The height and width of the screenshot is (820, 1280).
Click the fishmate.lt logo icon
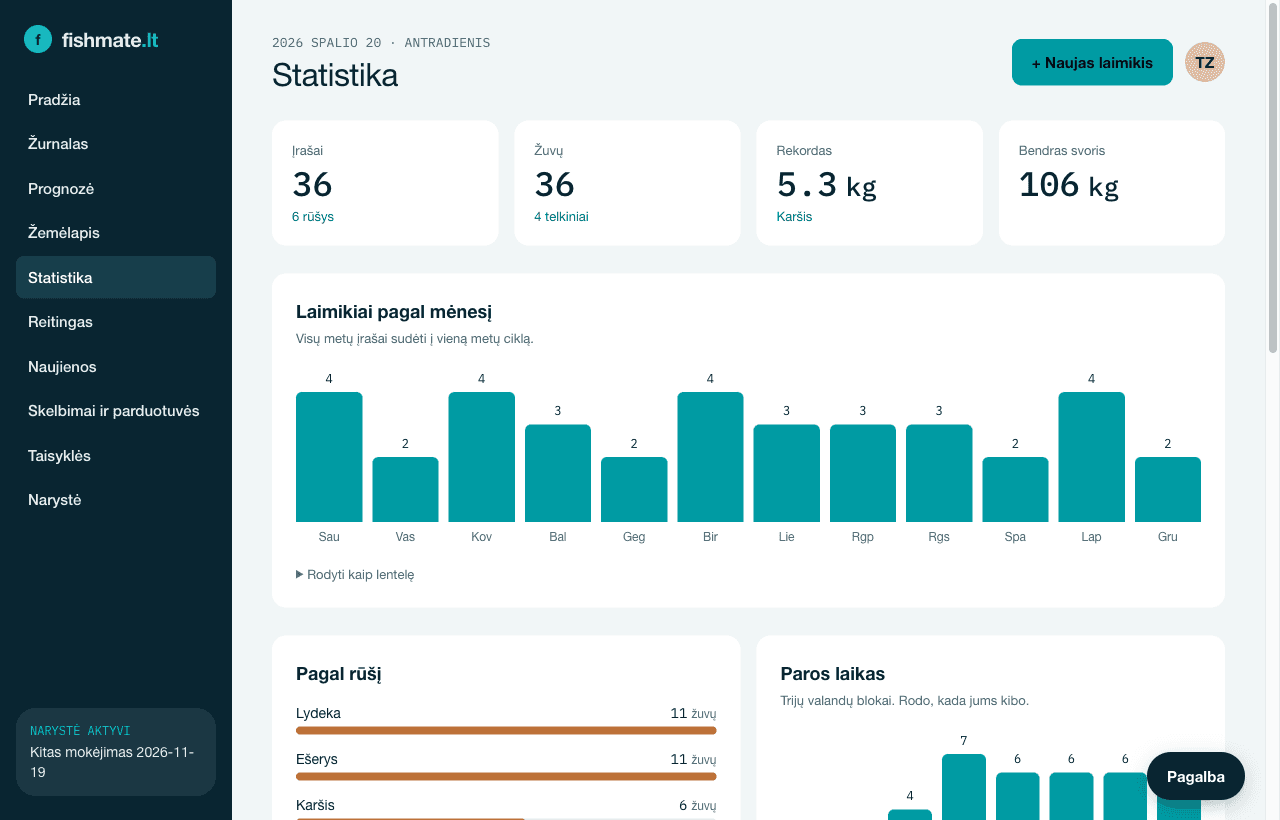(38, 39)
